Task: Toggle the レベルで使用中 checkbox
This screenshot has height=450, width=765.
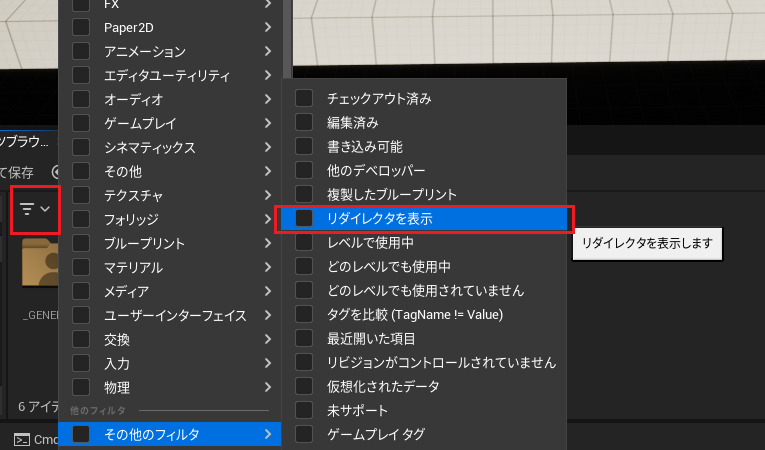Action: point(304,243)
